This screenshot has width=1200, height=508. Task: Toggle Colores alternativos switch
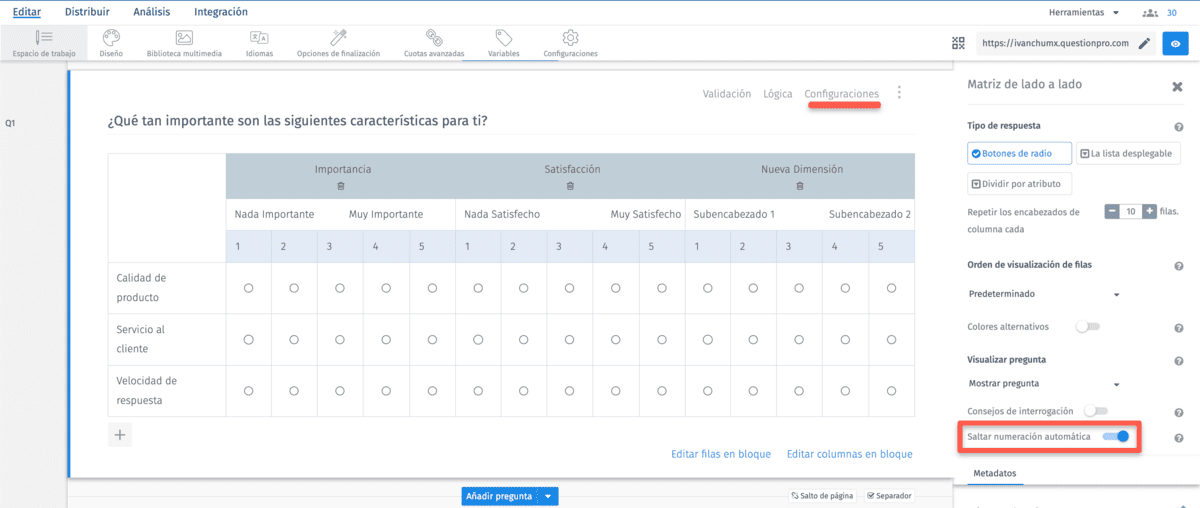click(x=1087, y=327)
